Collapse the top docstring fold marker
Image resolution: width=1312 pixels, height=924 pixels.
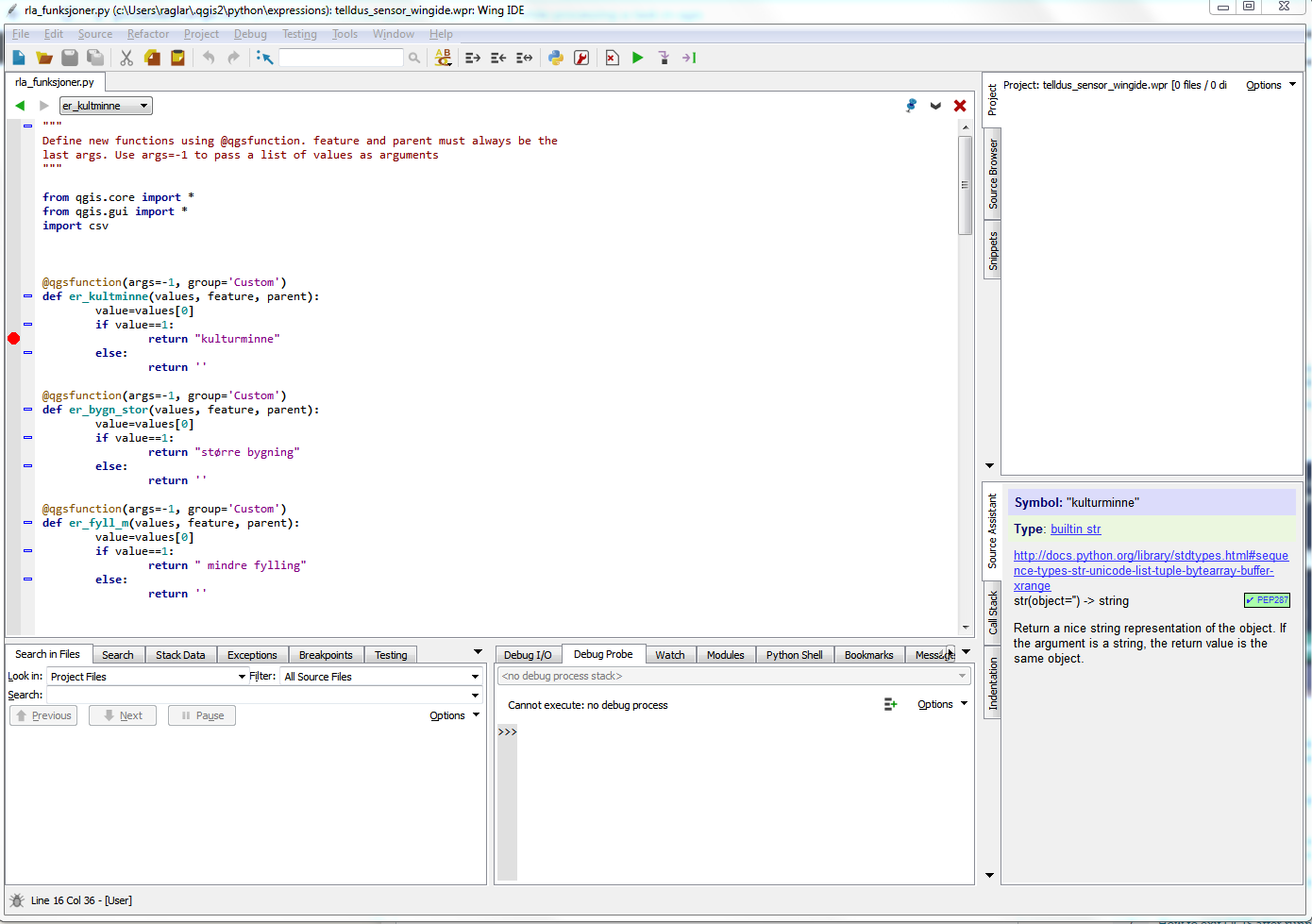point(27,126)
